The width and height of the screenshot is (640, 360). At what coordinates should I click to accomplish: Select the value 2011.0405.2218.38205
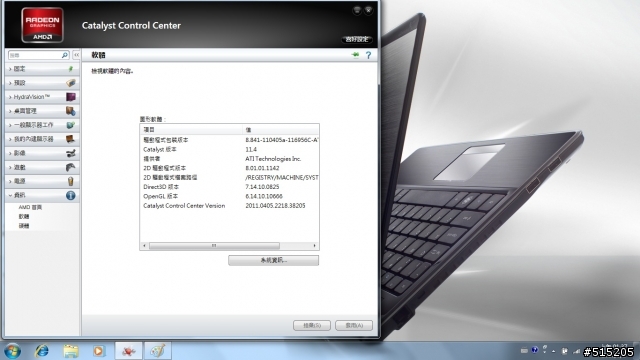(275, 206)
